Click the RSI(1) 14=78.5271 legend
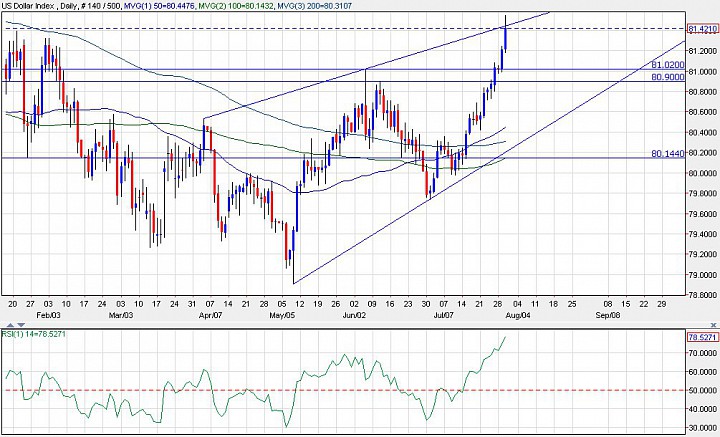720x437 pixels. pyautogui.click(x=34, y=334)
